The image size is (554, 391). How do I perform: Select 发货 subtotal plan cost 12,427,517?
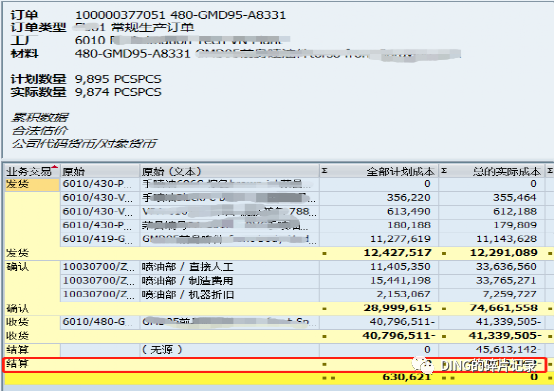(x=397, y=253)
